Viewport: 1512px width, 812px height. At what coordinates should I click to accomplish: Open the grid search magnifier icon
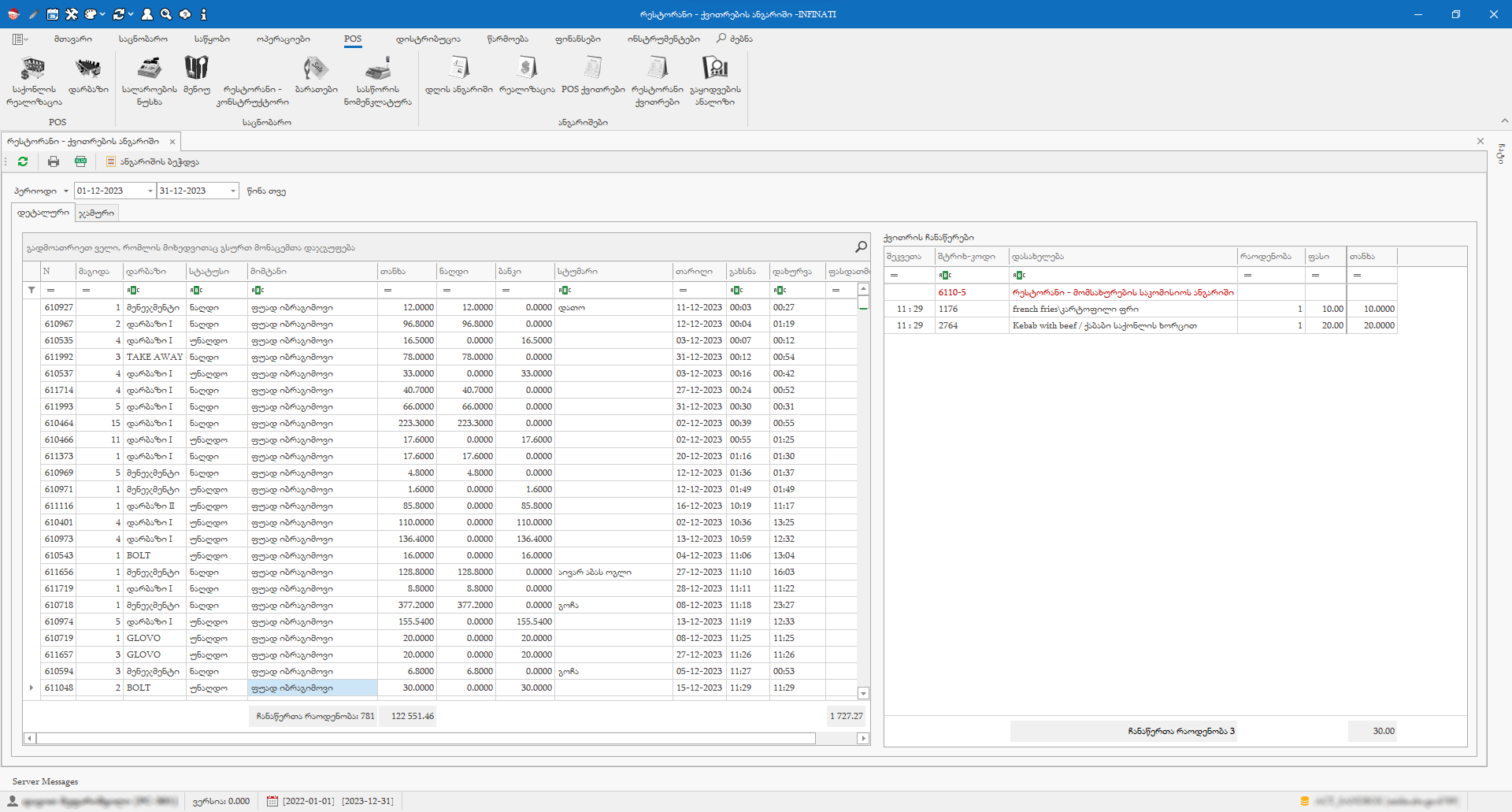(861, 247)
